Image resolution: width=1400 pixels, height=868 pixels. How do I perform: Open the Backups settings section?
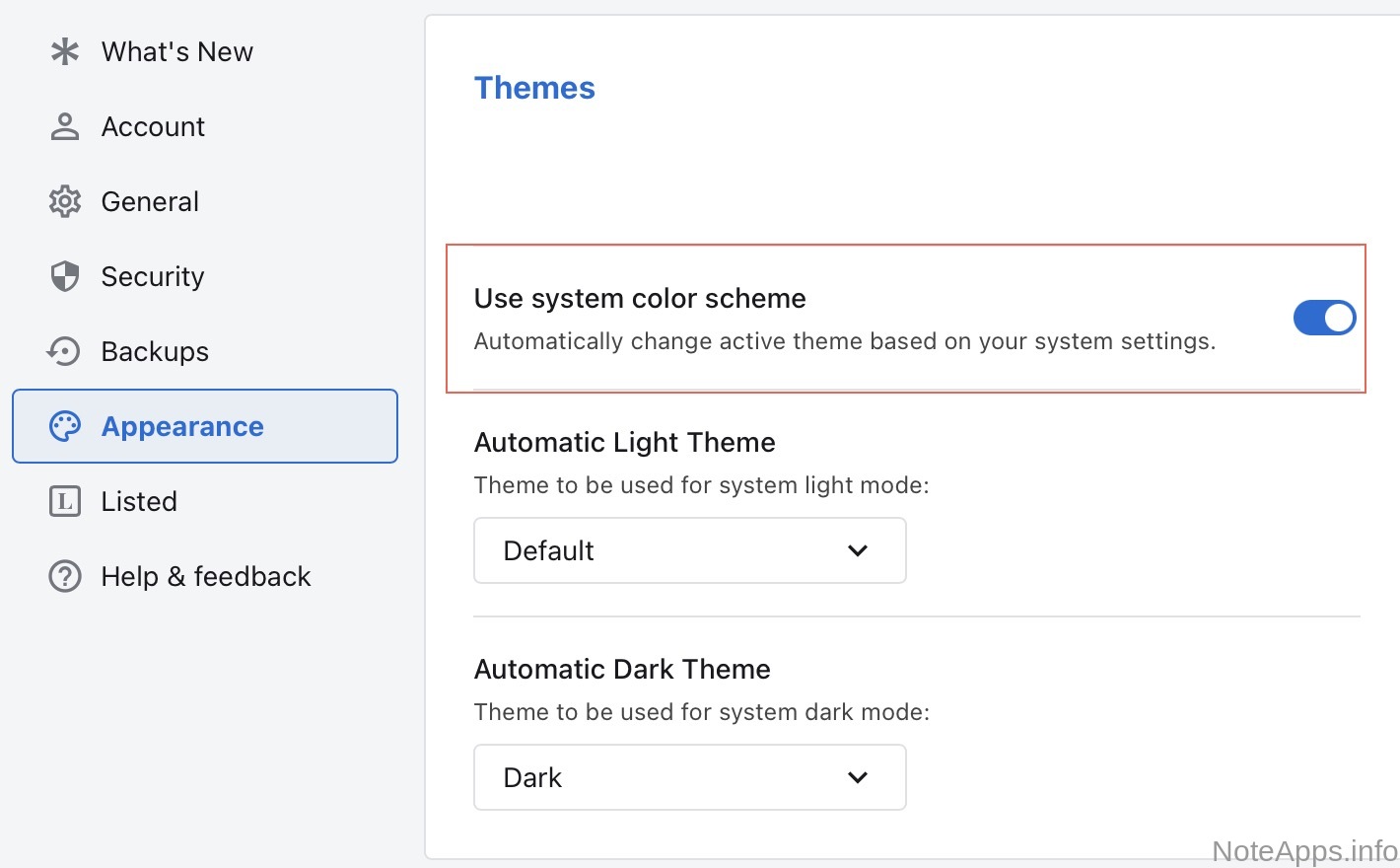[x=155, y=351]
